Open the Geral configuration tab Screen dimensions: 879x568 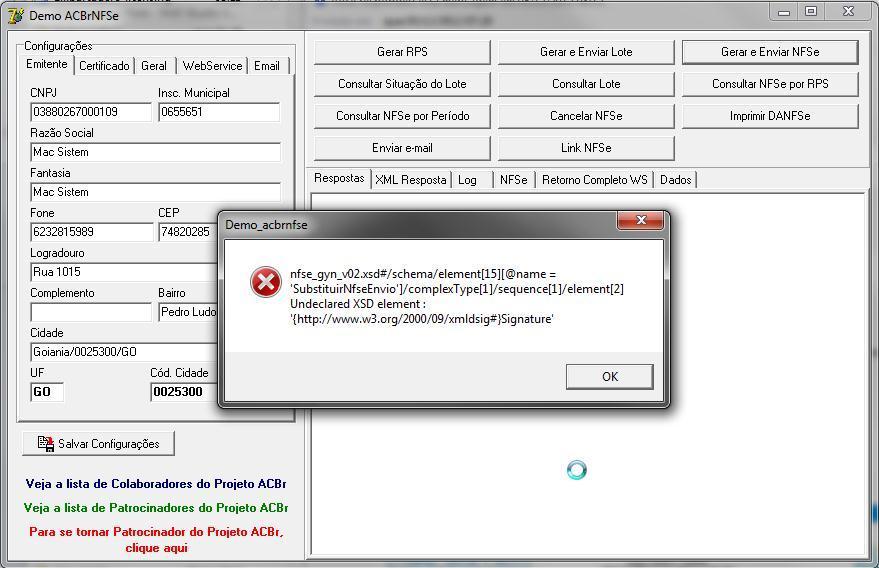(x=154, y=66)
